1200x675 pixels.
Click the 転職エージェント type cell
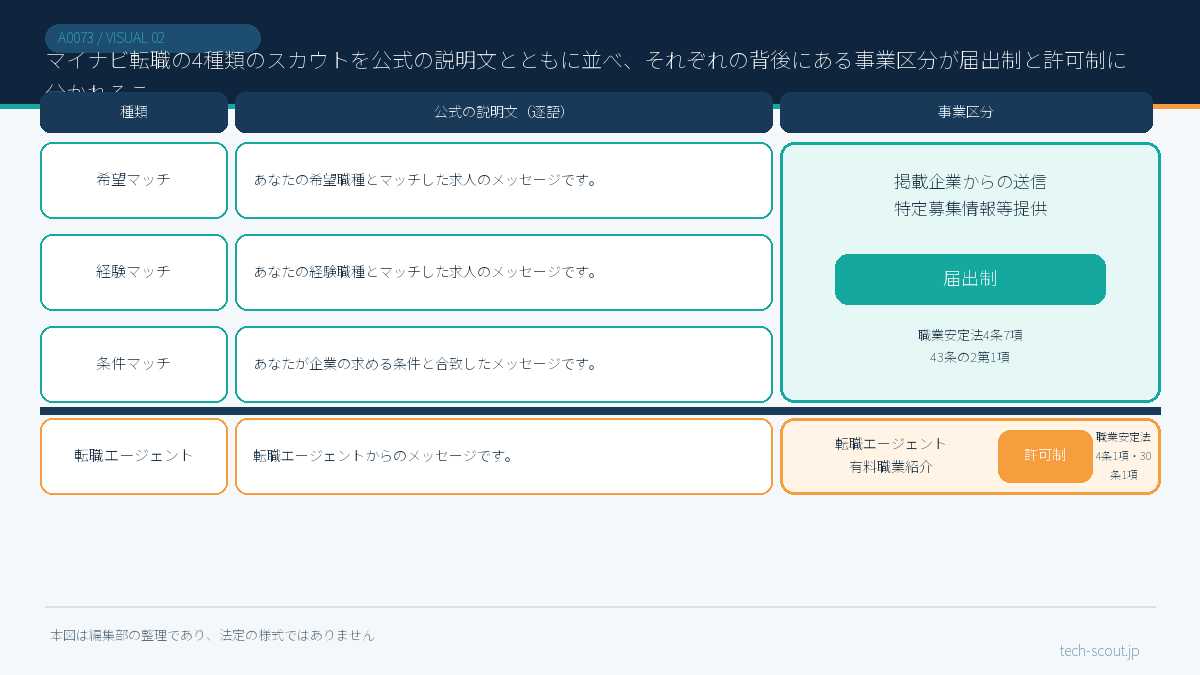134,456
